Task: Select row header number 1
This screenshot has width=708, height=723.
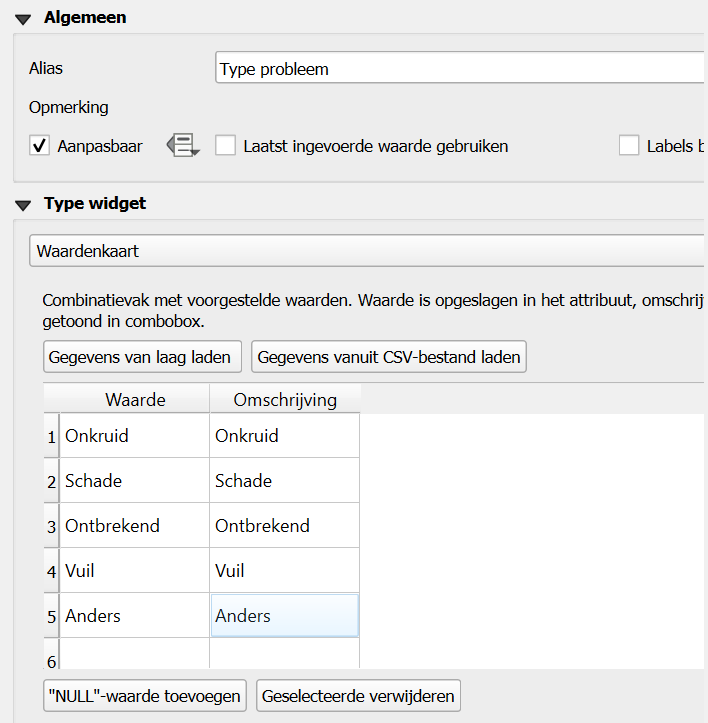Action: [51, 436]
